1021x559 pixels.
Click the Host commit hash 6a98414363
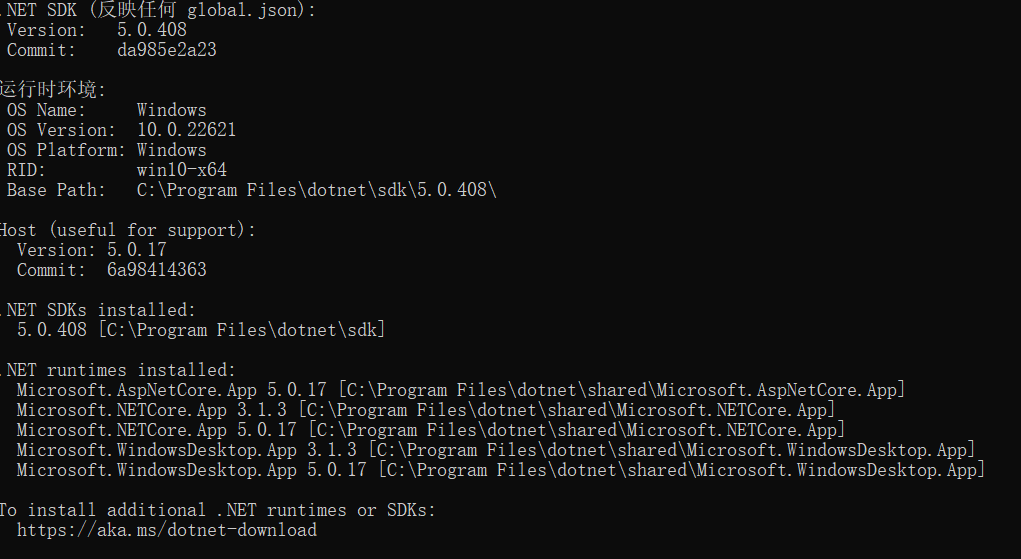click(156, 270)
